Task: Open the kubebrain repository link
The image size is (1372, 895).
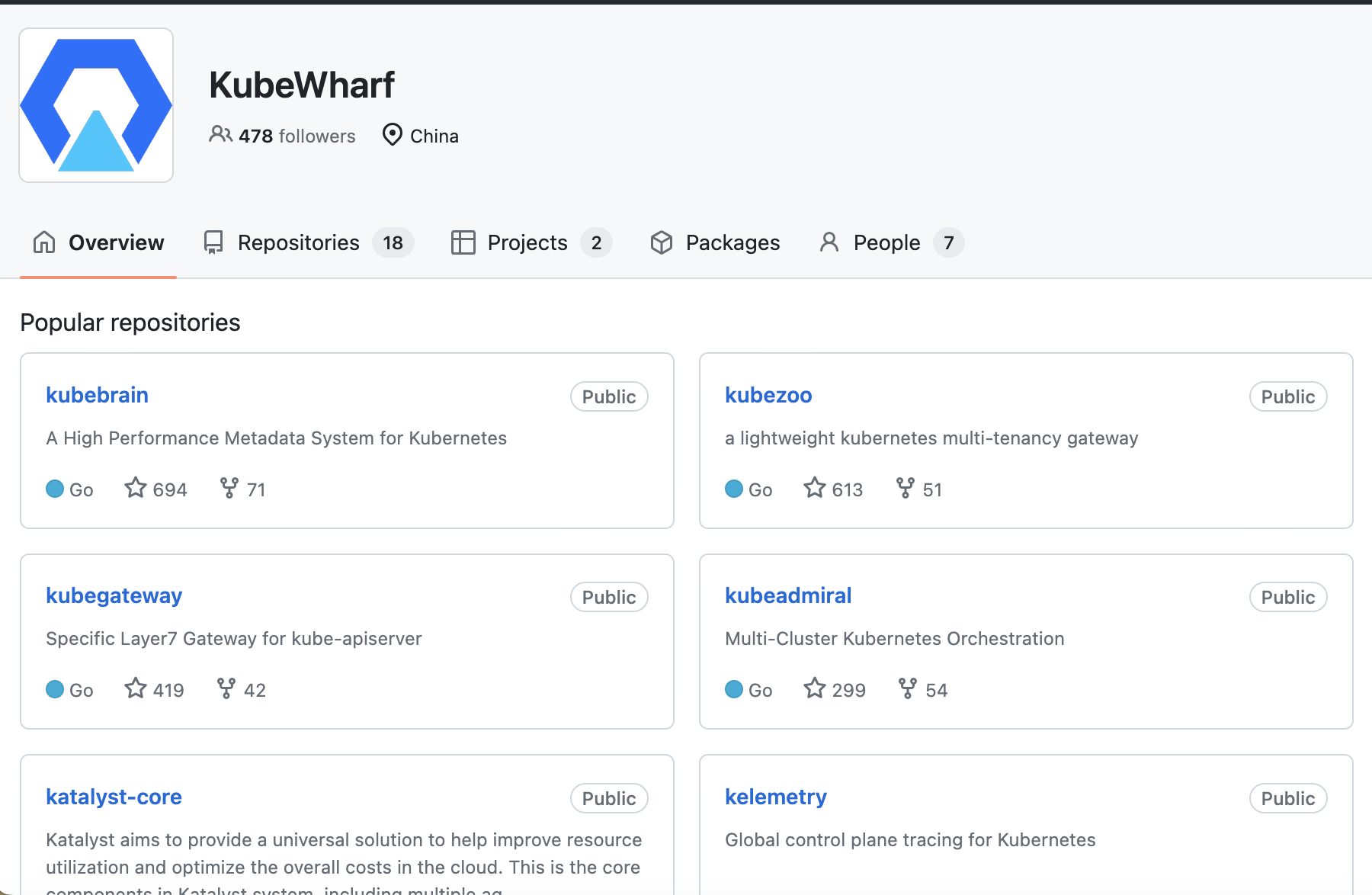Action: tap(97, 395)
